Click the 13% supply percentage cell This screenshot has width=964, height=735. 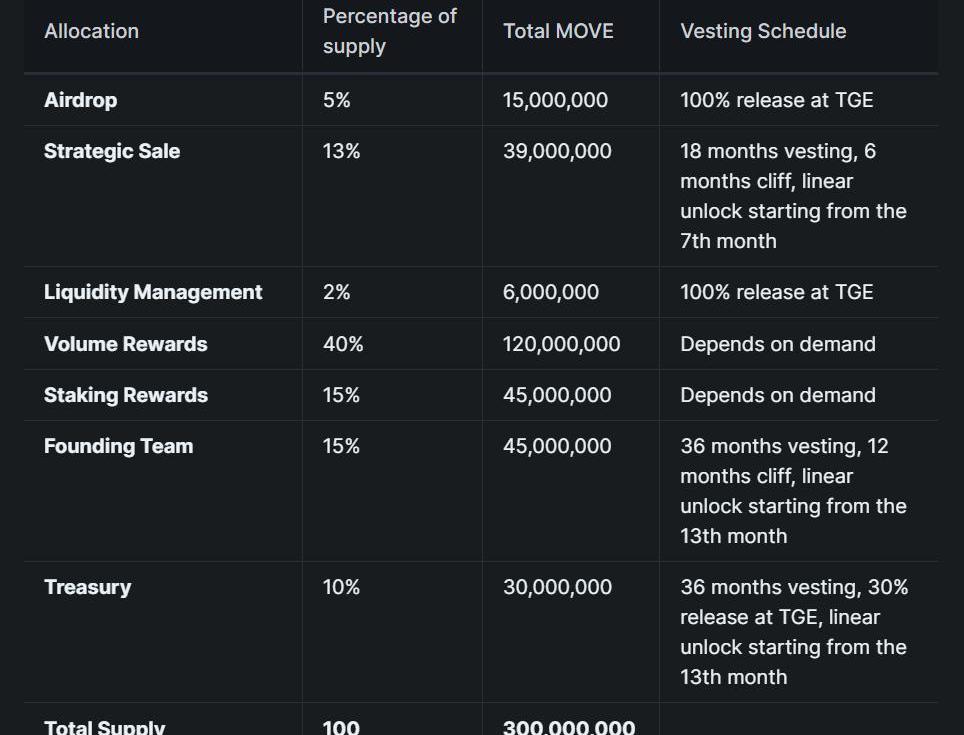click(341, 151)
